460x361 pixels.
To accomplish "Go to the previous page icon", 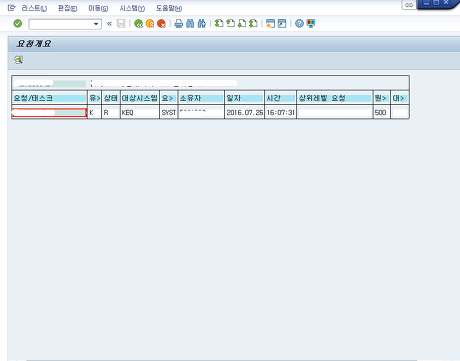I will [230, 23].
